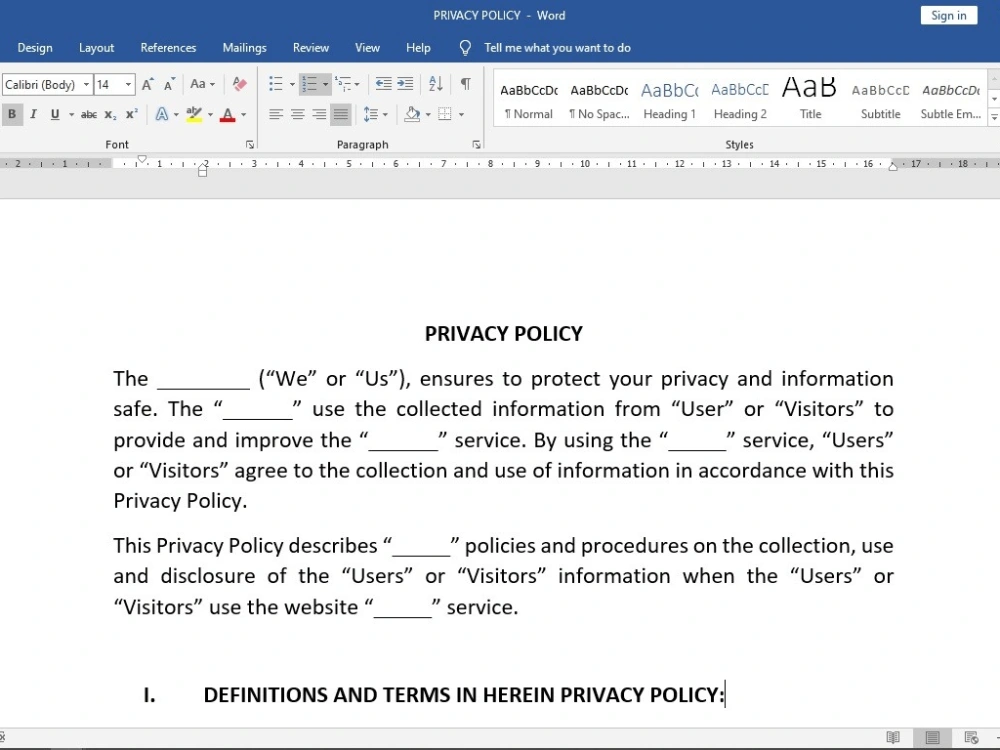
Task: Open the Review tab
Action: tap(311, 48)
